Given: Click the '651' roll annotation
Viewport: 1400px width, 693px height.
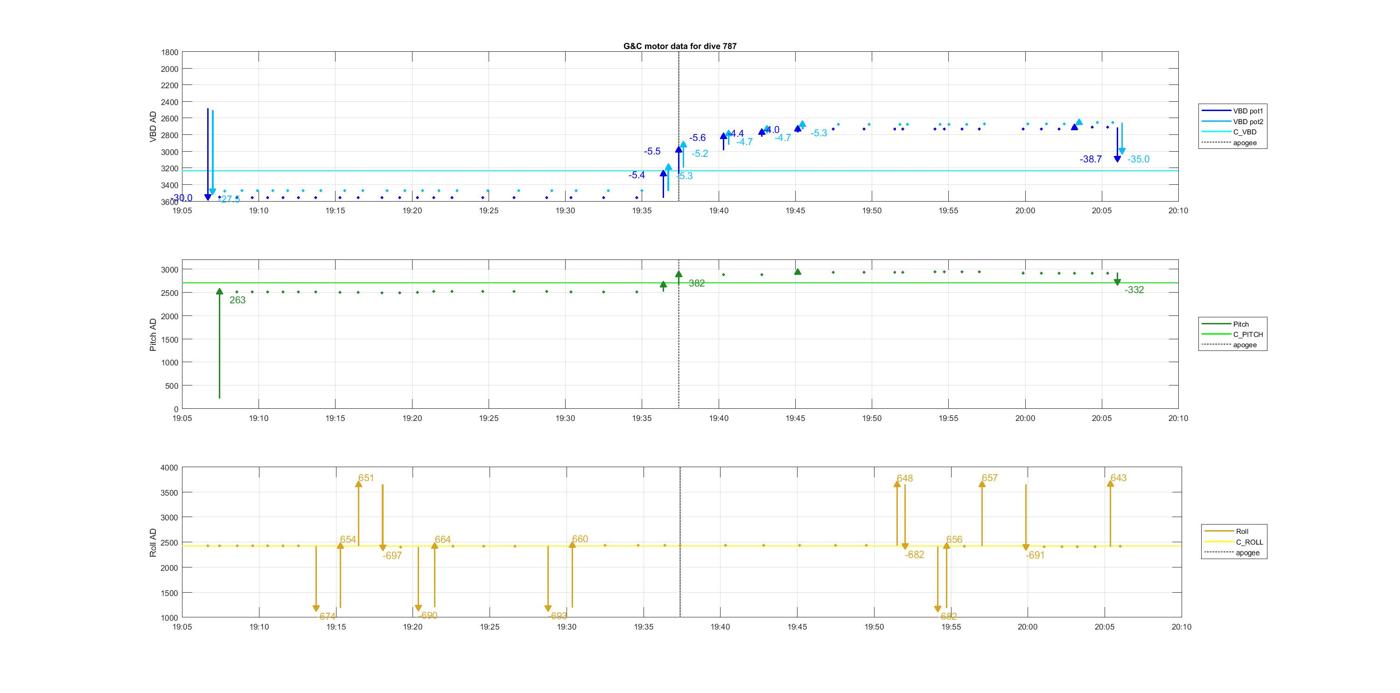Looking at the screenshot, I should pyautogui.click(x=366, y=478).
